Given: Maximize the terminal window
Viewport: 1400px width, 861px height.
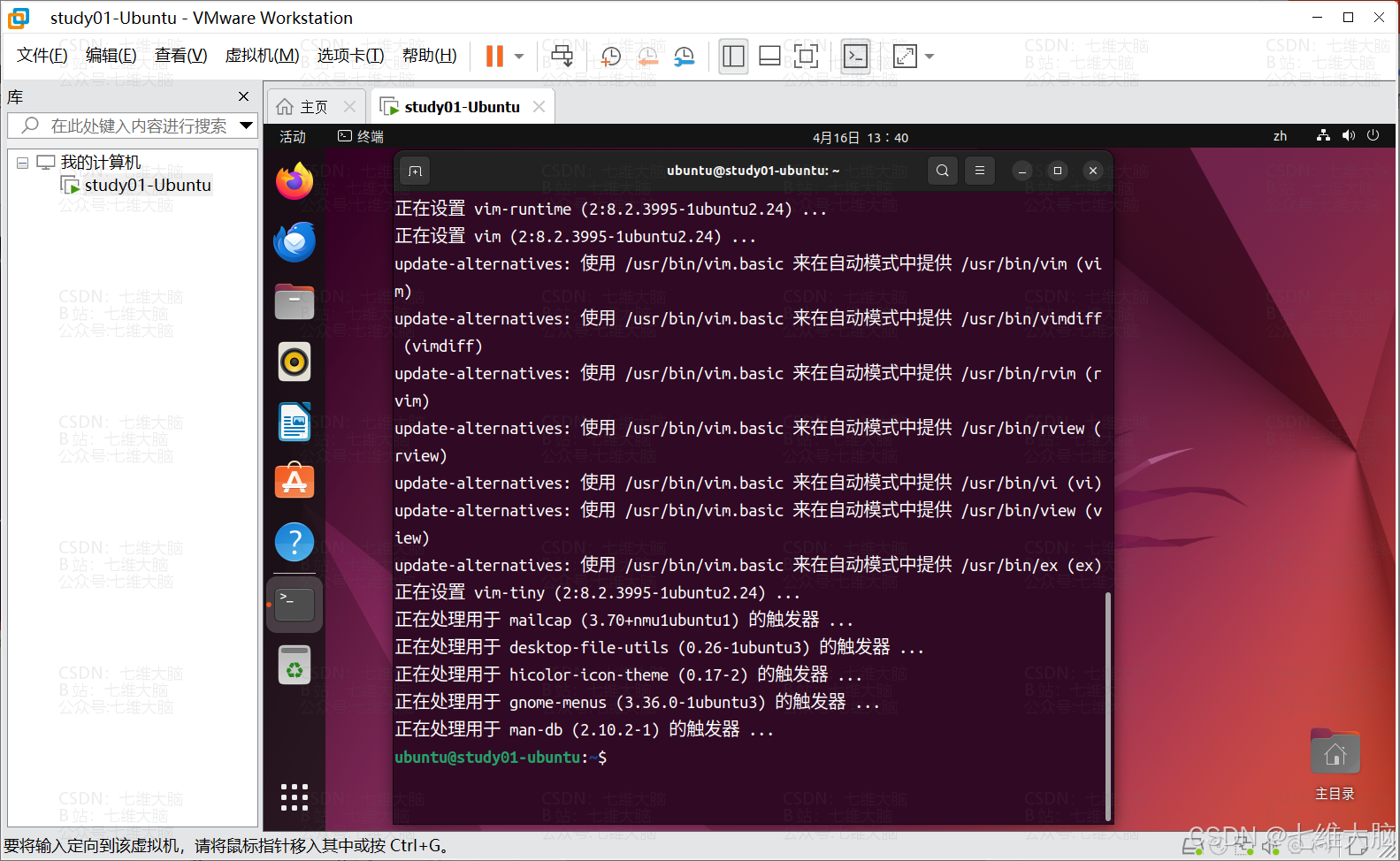Looking at the screenshot, I should (x=1058, y=171).
